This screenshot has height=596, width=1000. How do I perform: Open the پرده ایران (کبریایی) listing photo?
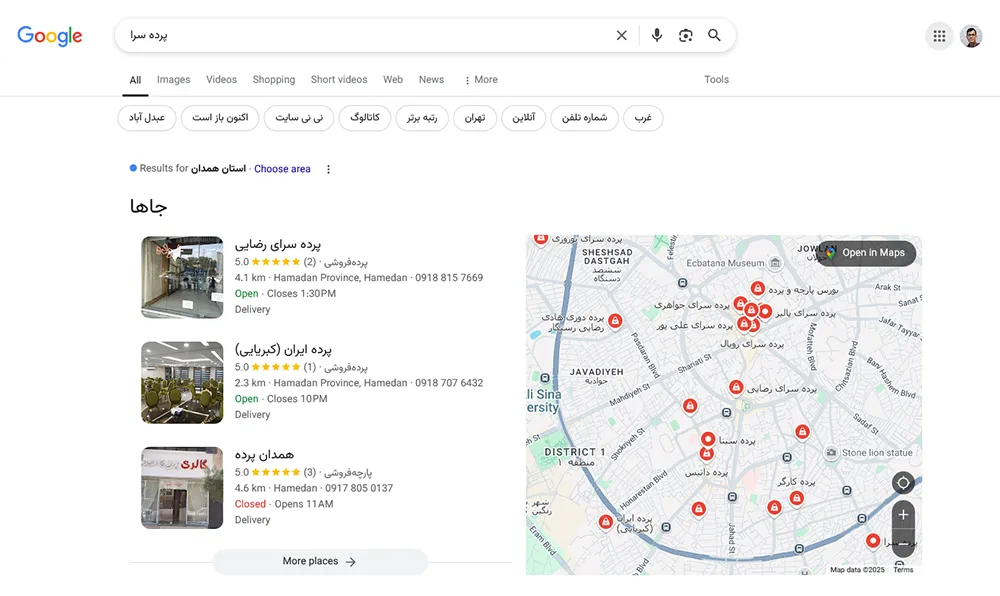click(182, 382)
